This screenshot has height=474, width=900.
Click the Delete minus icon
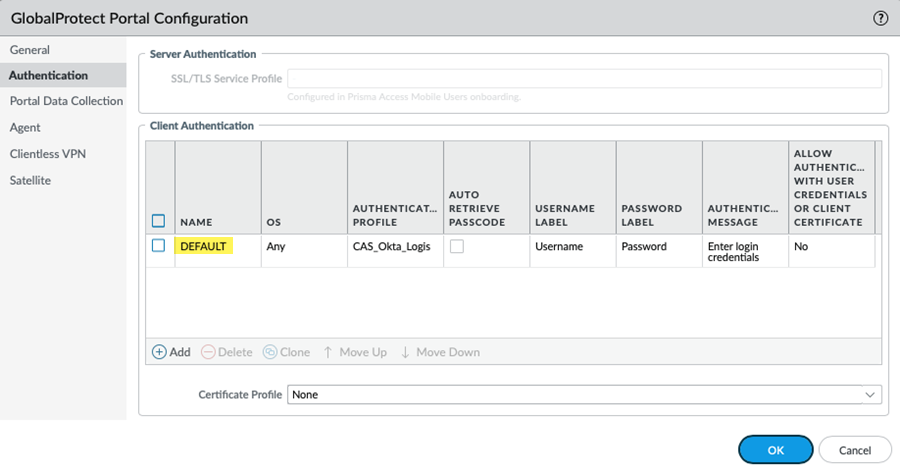coord(208,352)
